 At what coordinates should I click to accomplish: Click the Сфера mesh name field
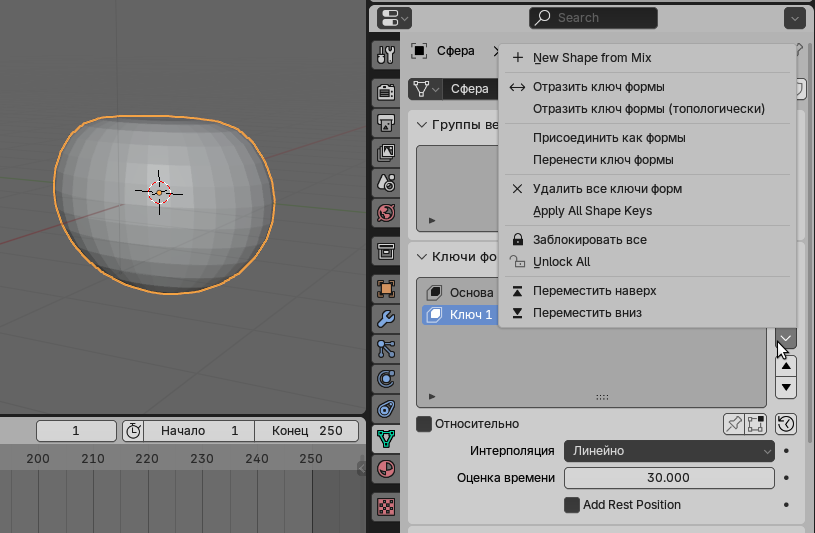(x=470, y=89)
